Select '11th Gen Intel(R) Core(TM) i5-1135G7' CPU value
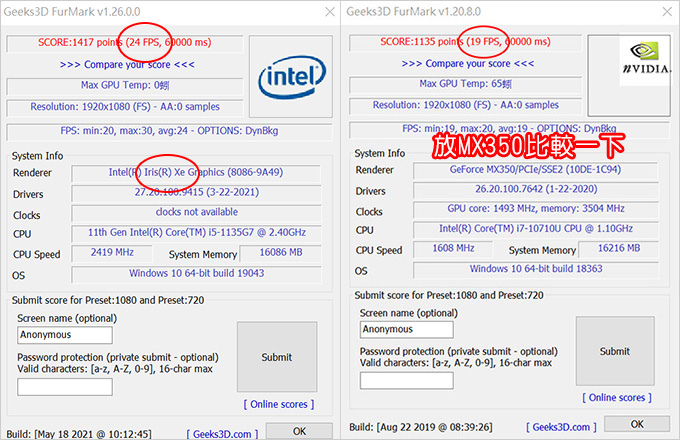The width and height of the screenshot is (680, 440). [196, 232]
